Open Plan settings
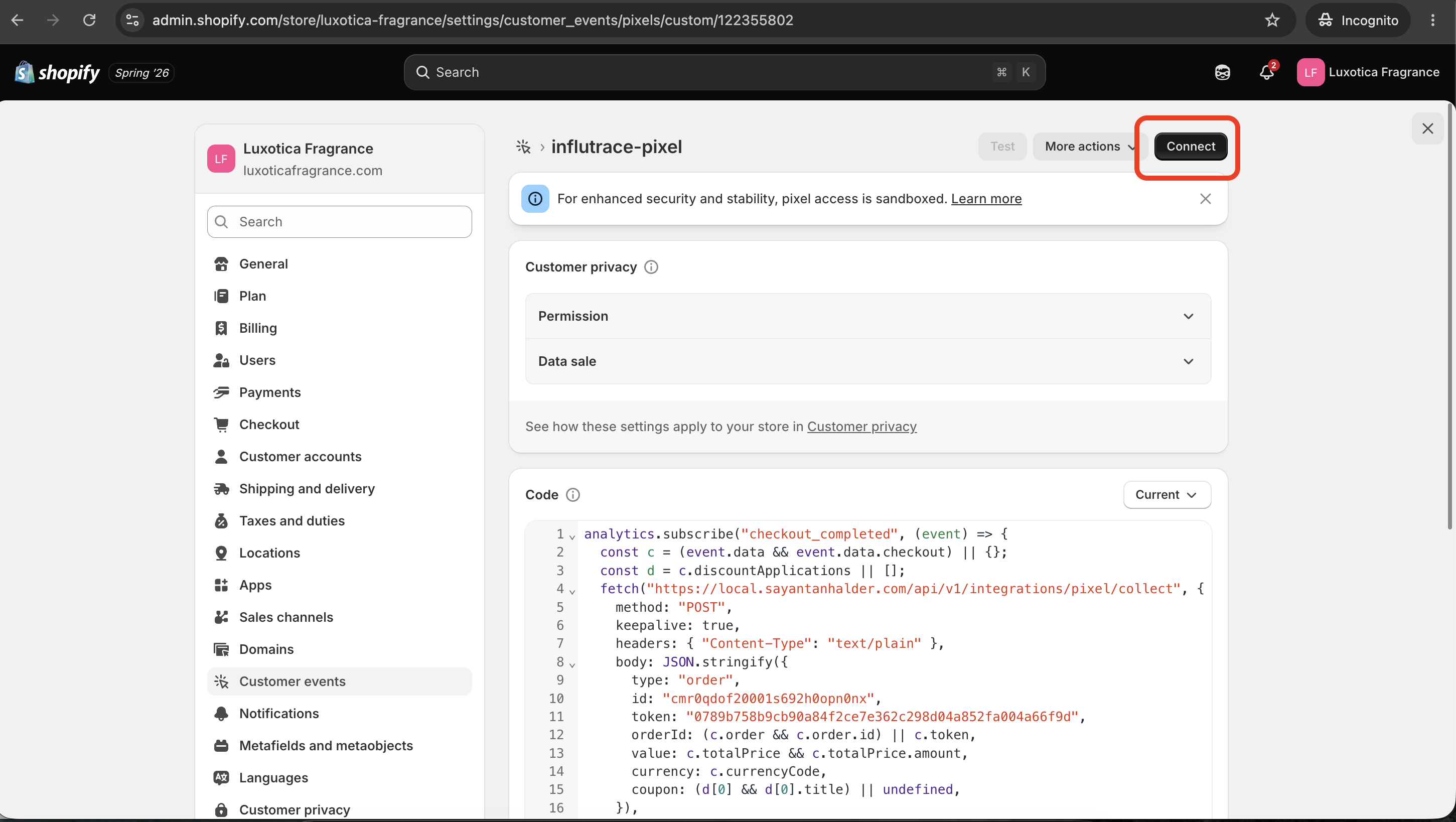The height and width of the screenshot is (822, 1456). (339, 296)
